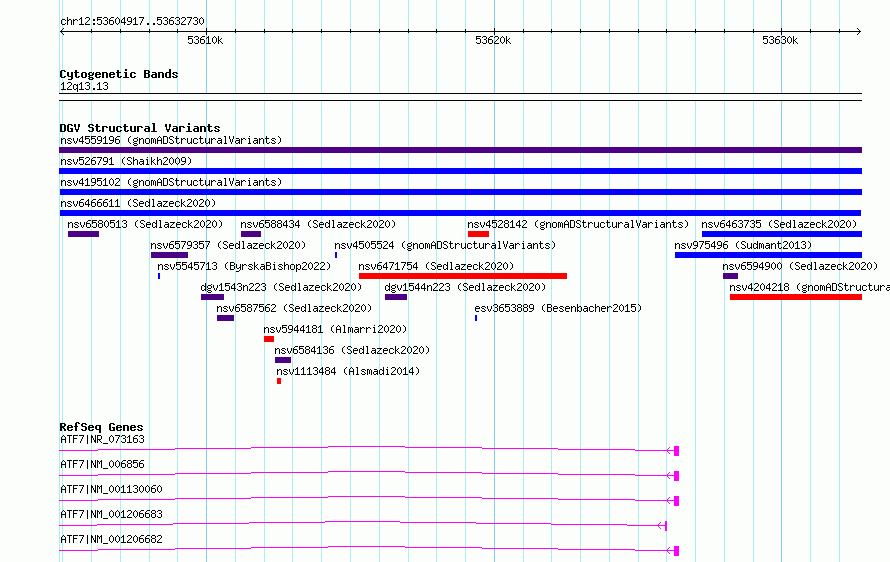
Task: Click the long red nsv6471754 bar
Action: point(463,276)
